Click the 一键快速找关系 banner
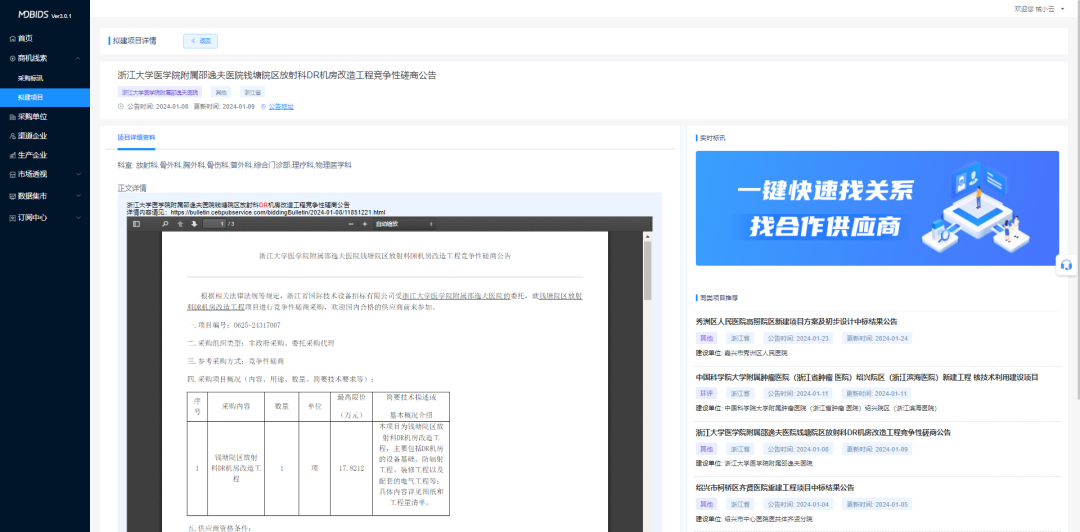 pyautogui.click(x=877, y=208)
